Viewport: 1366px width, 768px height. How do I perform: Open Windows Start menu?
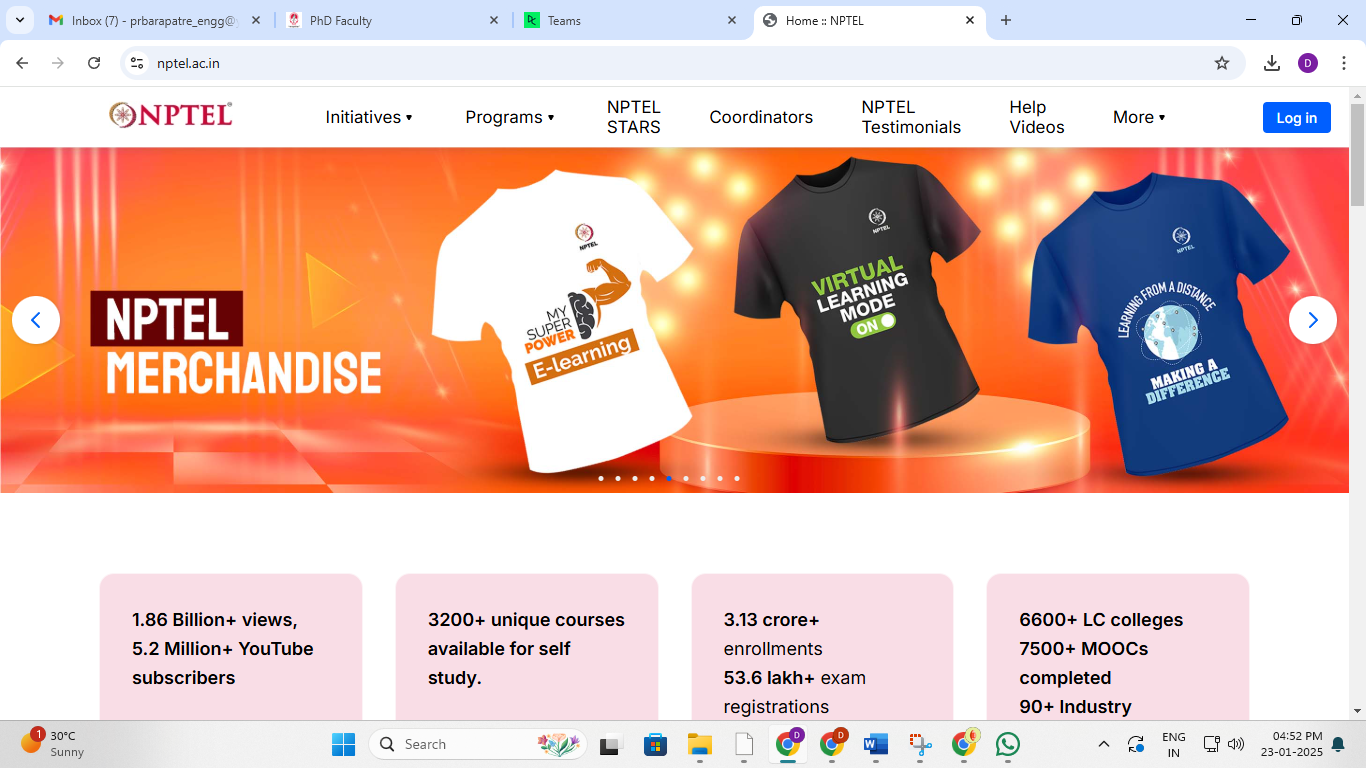[x=343, y=744]
